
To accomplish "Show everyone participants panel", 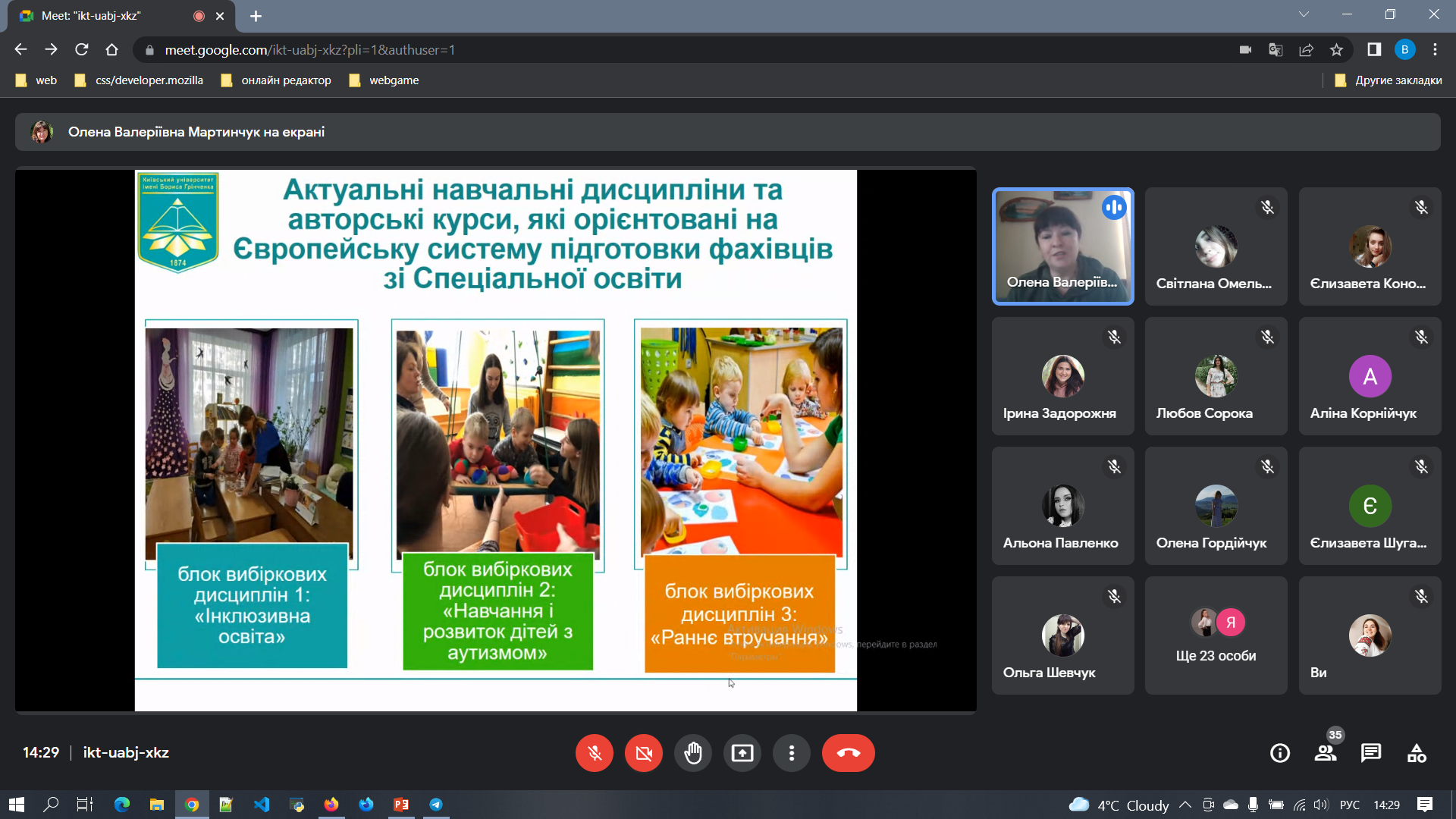I will click(1326, 753).
